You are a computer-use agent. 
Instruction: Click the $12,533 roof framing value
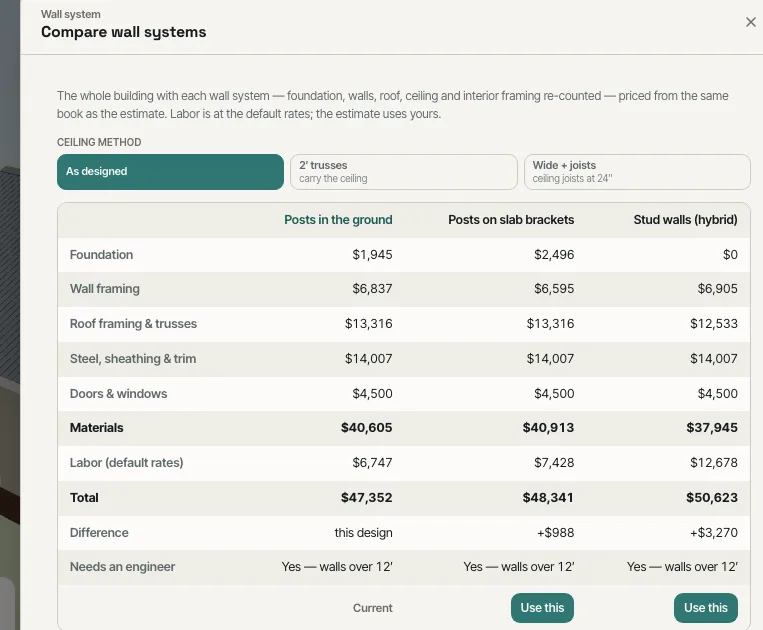(713, 324)
